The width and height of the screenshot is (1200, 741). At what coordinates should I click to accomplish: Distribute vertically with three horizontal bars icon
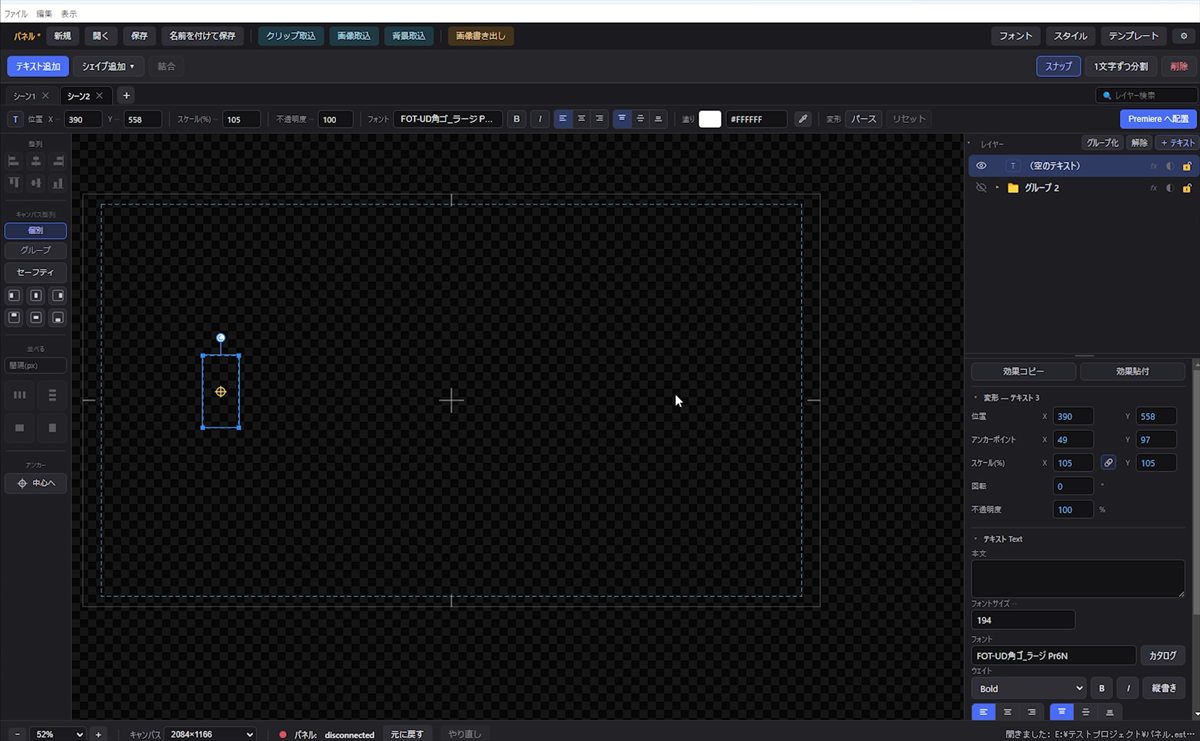click(52, 396)
